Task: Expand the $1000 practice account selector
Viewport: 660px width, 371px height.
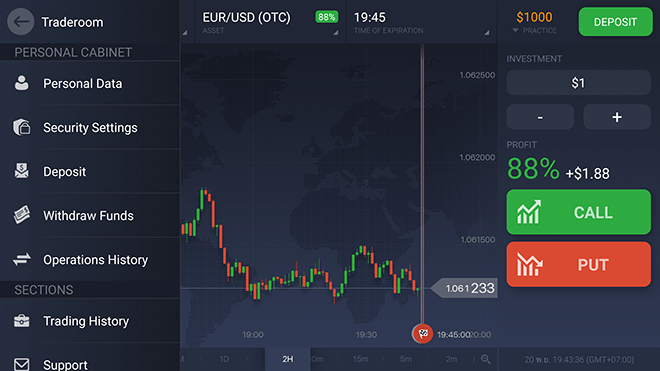Action: pos(534,22)
